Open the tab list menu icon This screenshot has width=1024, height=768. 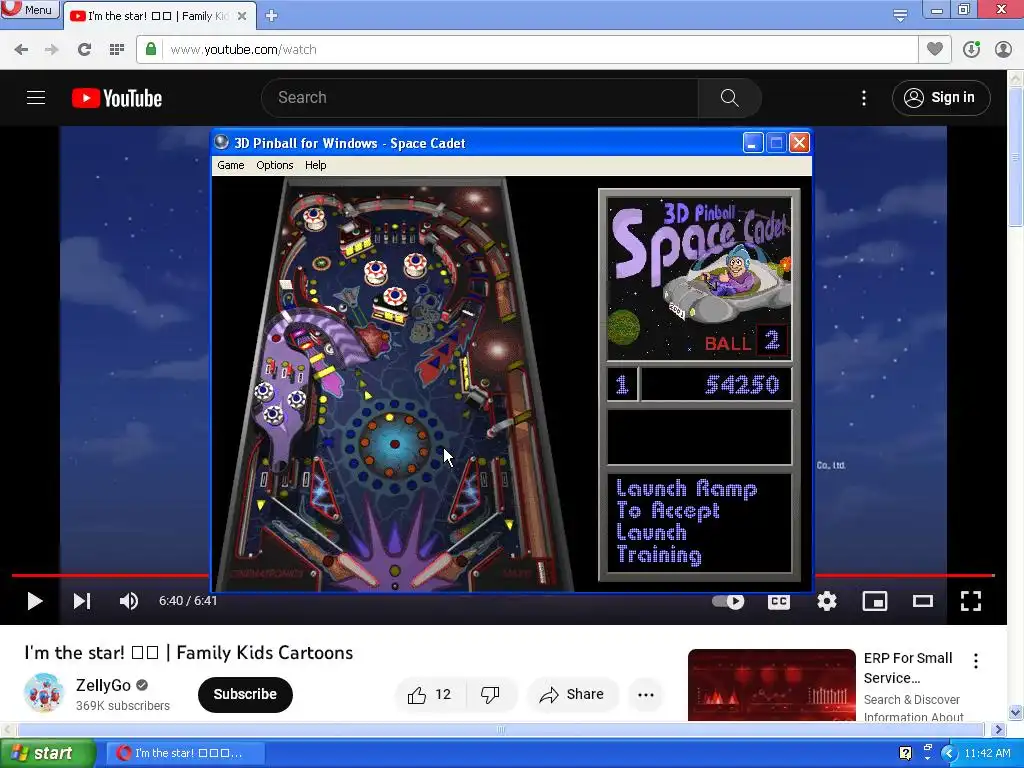point(900,16)
